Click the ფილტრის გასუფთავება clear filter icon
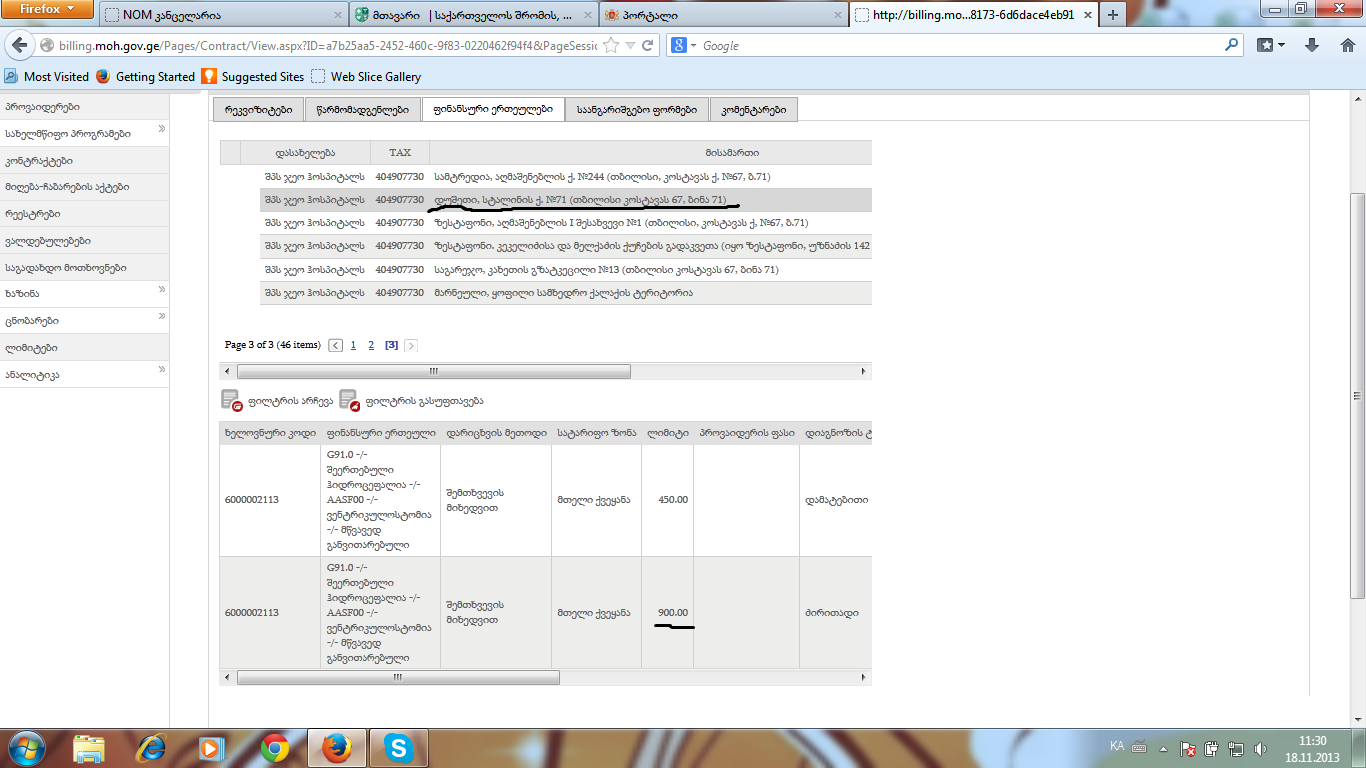This screenshot has height=768, width=1366. click(x=349, y=401)
